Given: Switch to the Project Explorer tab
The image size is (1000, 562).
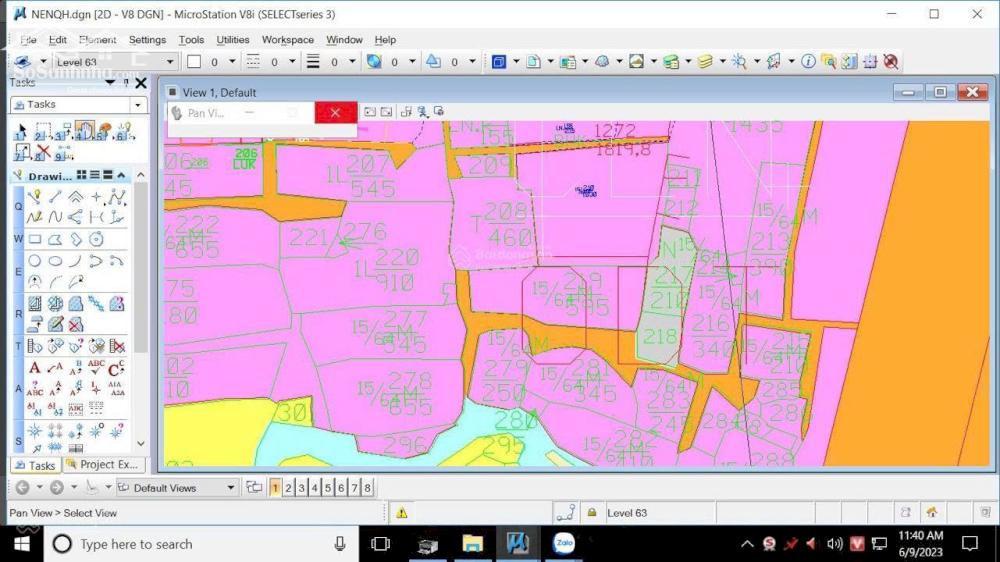Looking at the screenshot, I should [x=103, y=465].
